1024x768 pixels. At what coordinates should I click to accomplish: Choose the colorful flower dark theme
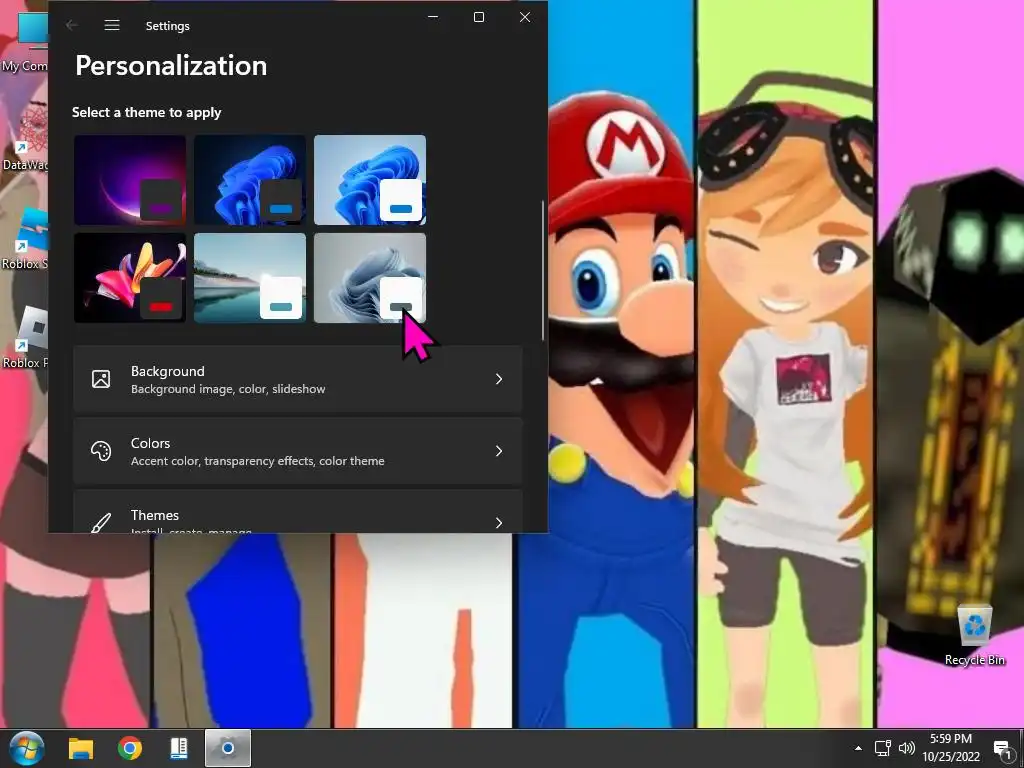click(x=130, y=278)
